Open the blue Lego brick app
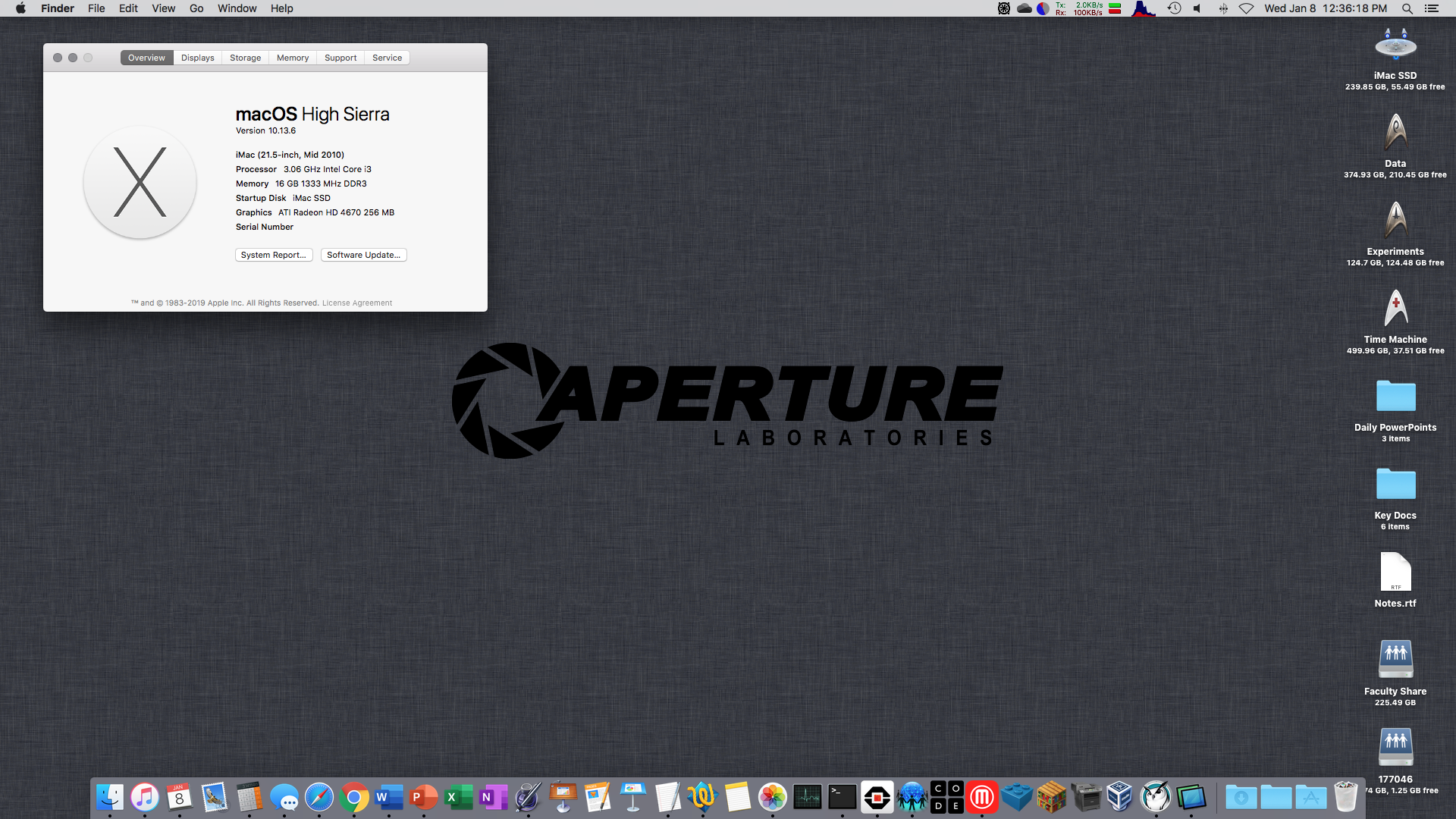The width and height of the screenshot is (1456, 819). 1017,797
